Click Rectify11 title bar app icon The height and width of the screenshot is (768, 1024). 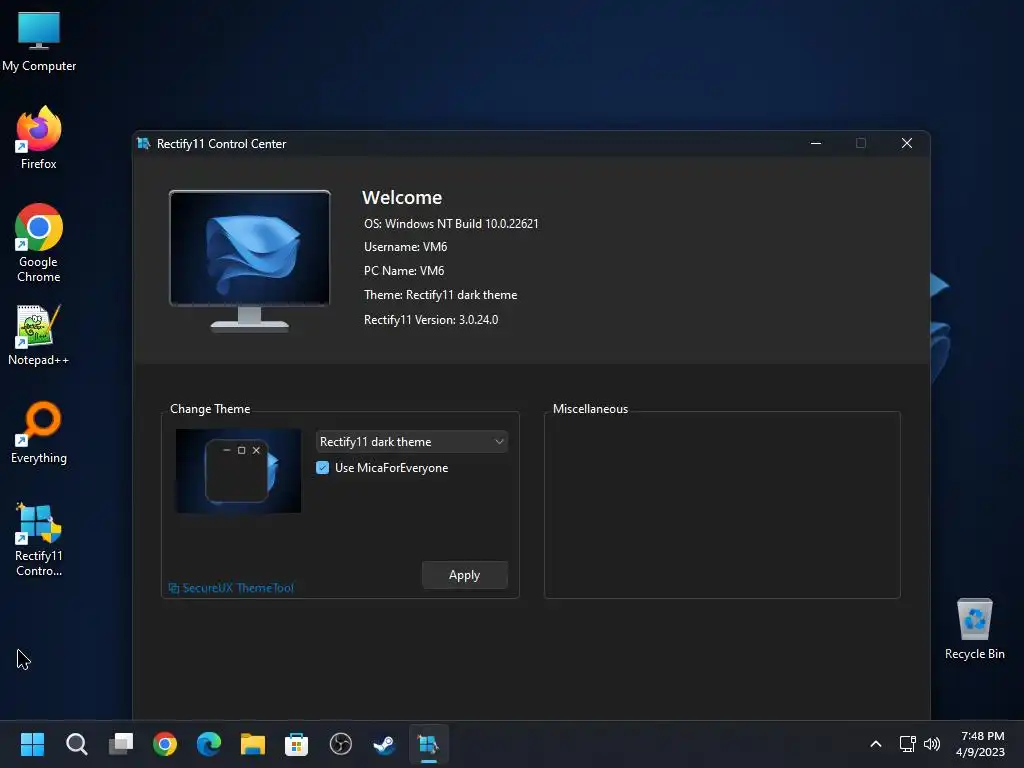tap(144, 144)
